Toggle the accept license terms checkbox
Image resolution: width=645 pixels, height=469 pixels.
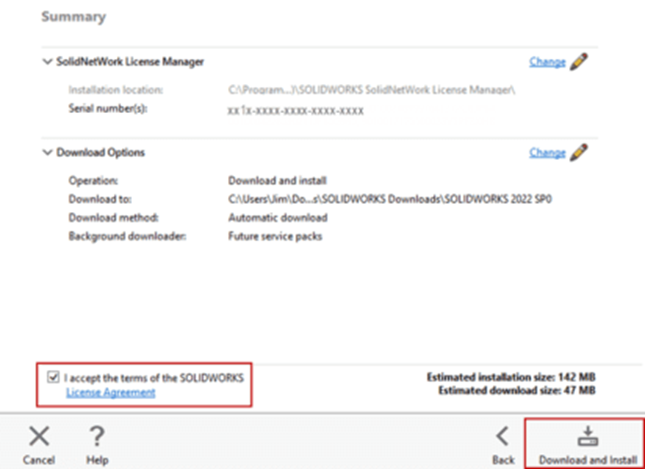coord(53,378)
